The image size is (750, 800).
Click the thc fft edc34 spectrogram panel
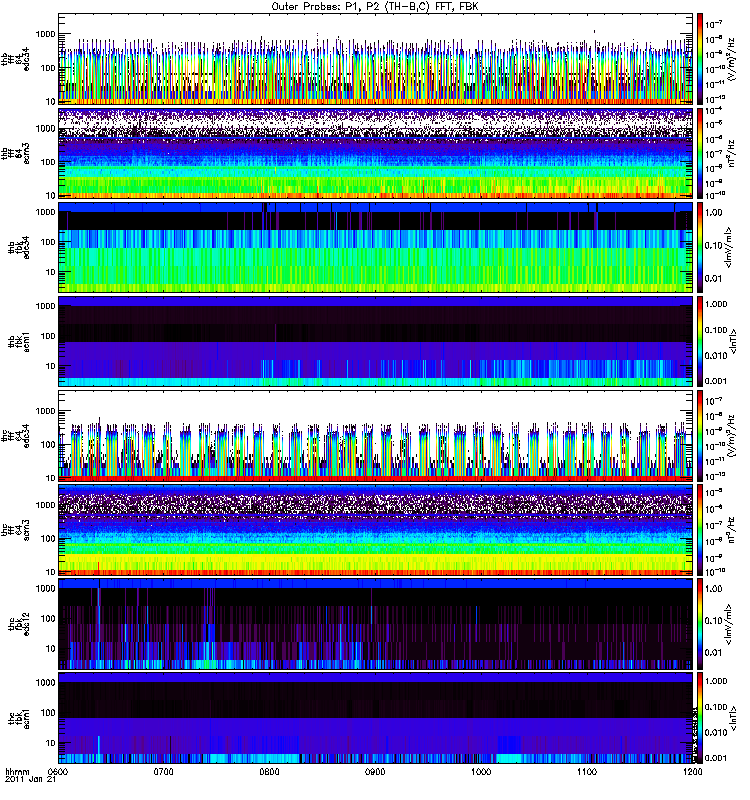376,435
